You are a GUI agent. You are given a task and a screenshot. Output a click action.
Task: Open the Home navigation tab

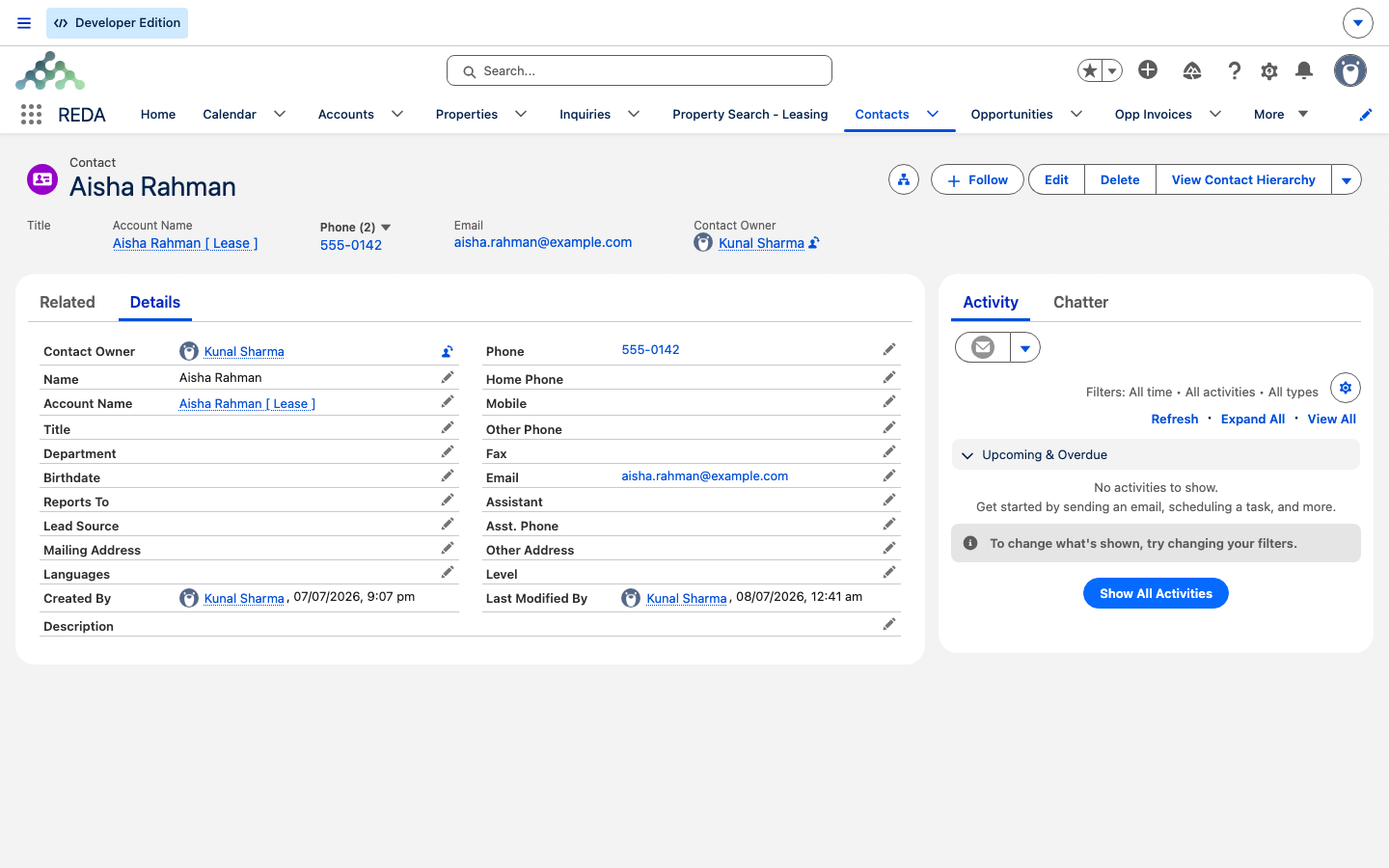tap(158, 114)
